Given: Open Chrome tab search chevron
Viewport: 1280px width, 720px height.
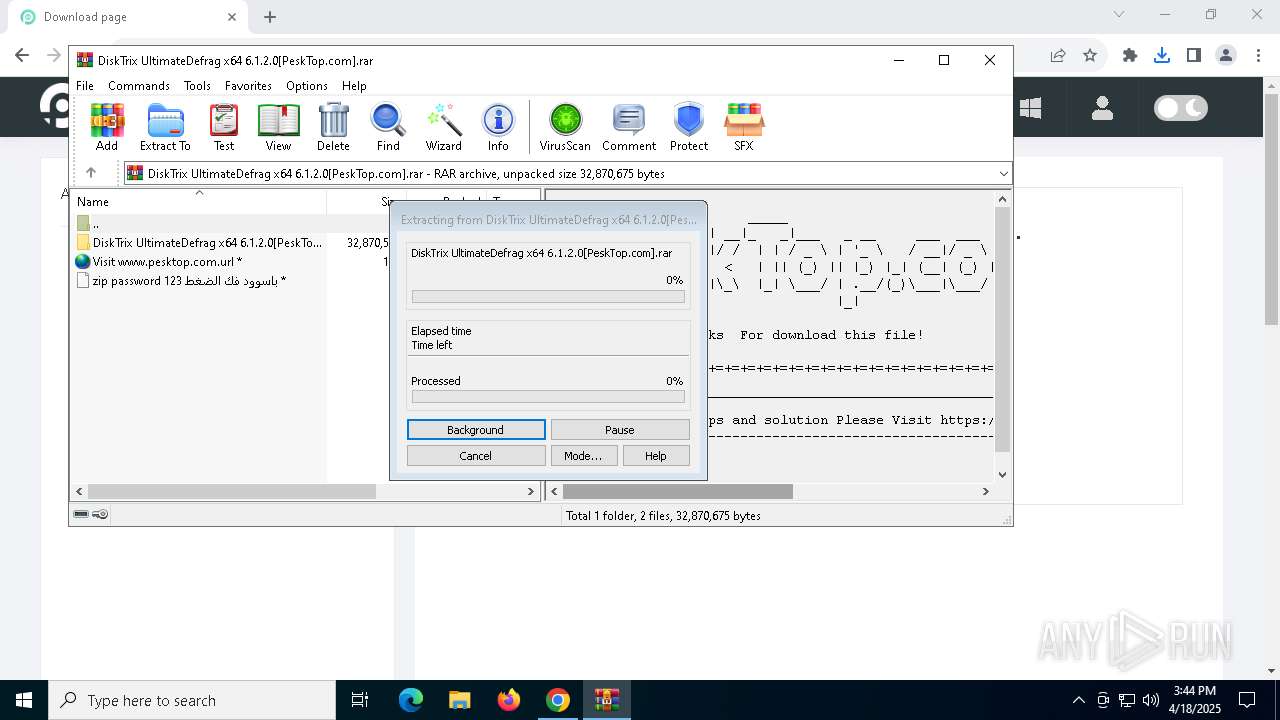Looking at the screenshot, I should 1119,15.
